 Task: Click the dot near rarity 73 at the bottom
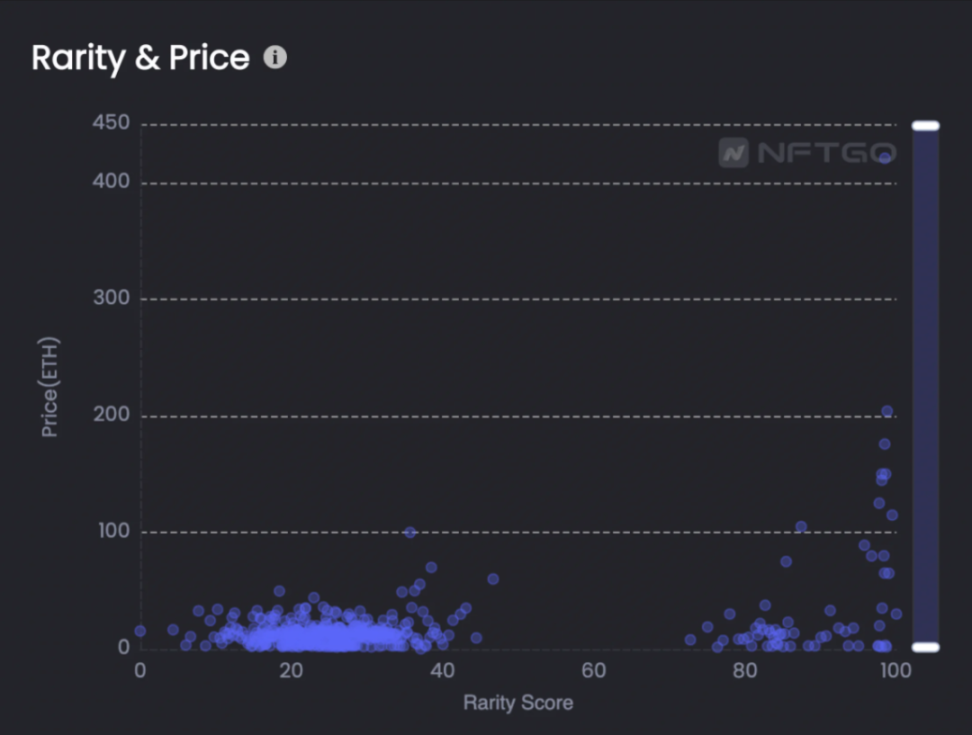[x=690, y=640]
